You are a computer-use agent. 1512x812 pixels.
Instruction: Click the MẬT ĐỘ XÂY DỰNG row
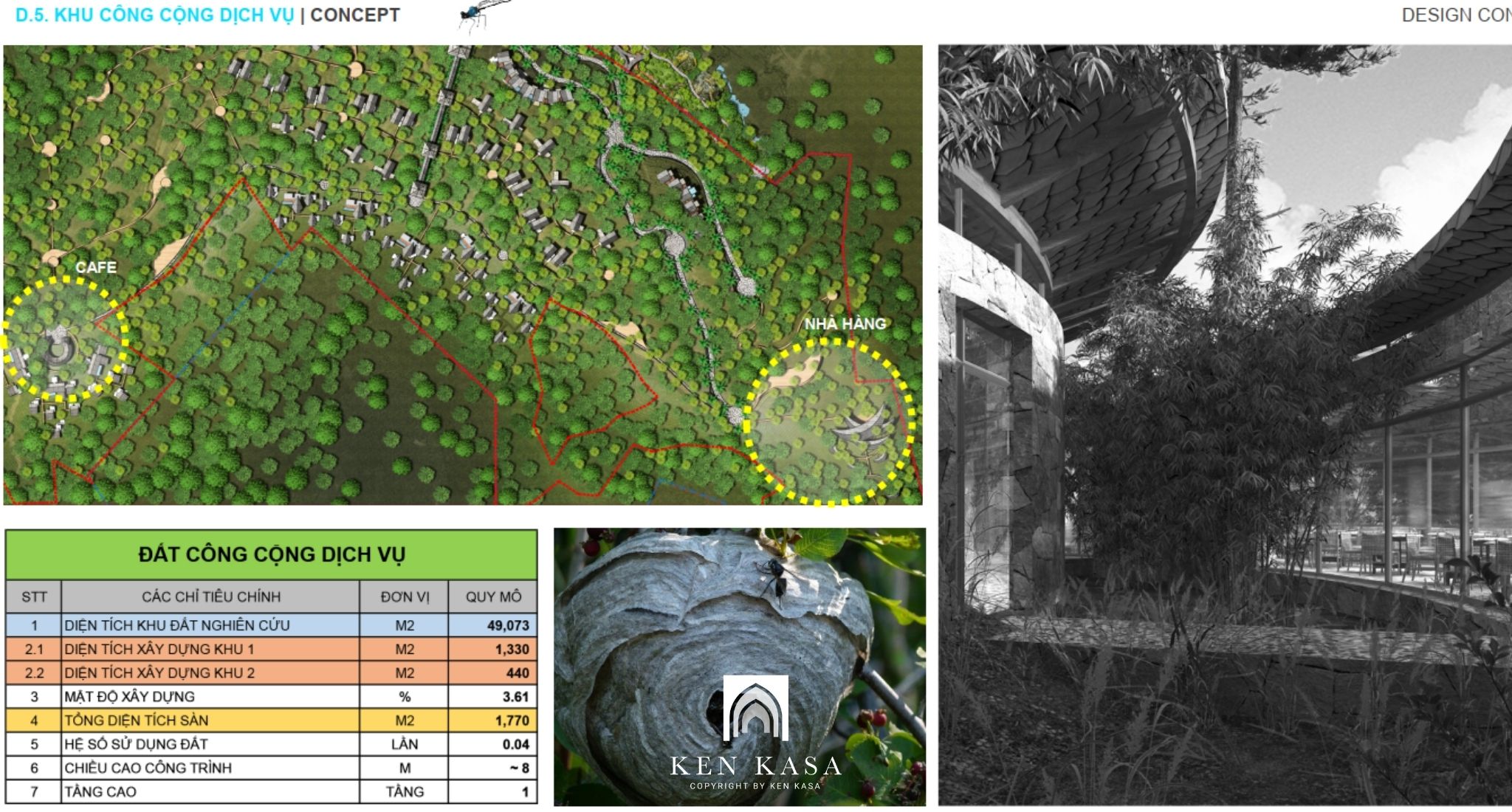pos(130,697)
